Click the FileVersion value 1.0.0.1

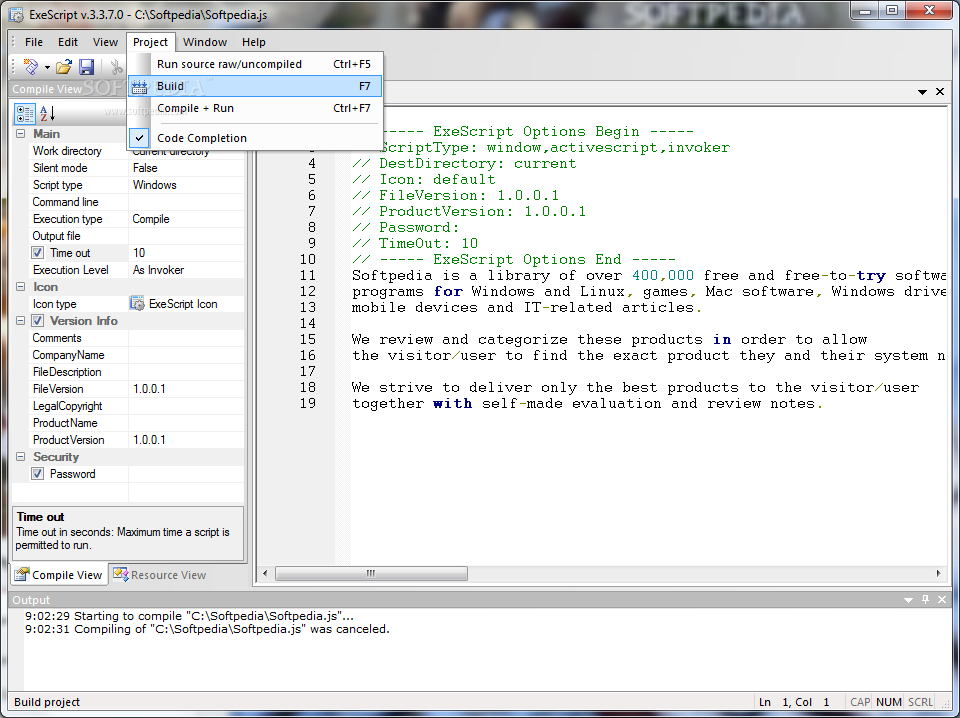187,389
